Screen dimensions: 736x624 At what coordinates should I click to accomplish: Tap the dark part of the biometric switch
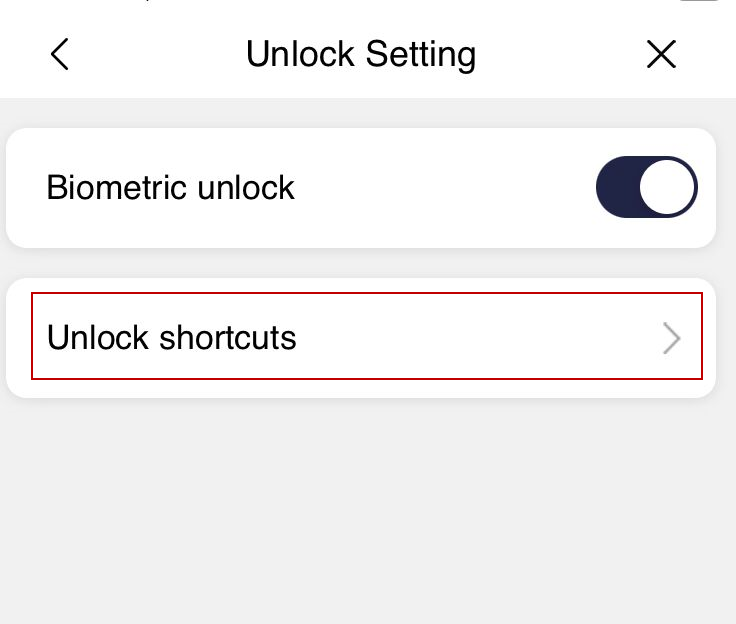[617, 187]
